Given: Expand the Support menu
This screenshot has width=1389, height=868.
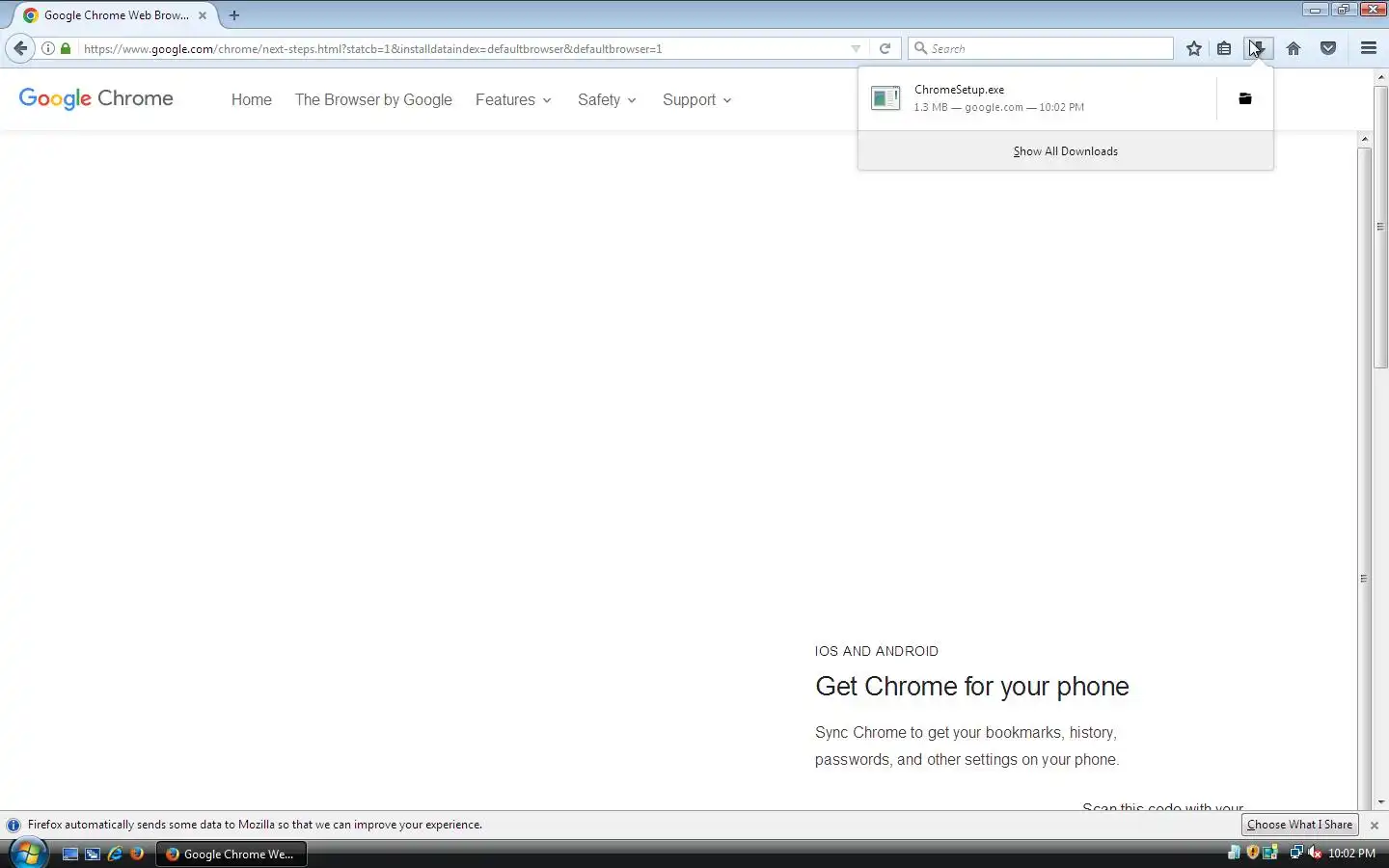Looking at the screenshot, I should [x=696, y=99].
